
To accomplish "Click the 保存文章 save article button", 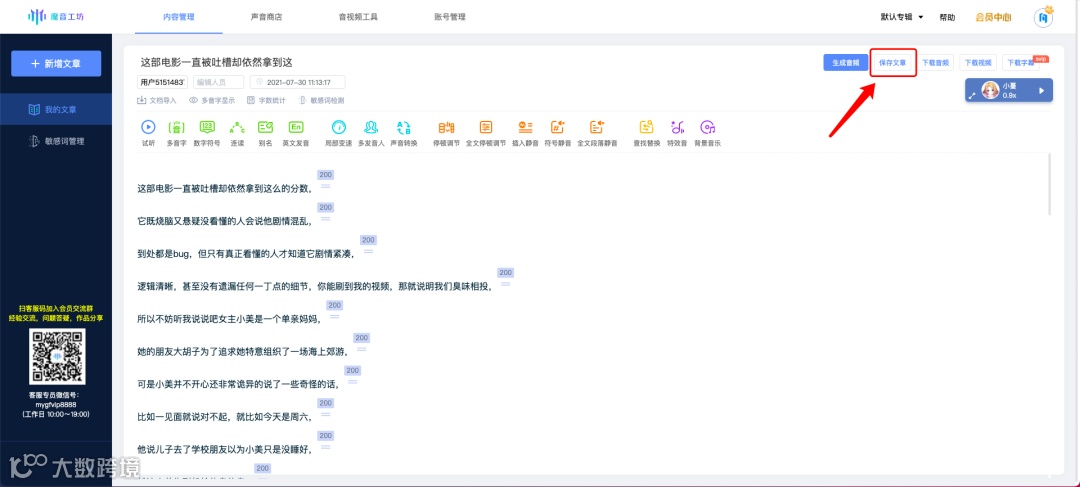I will coord(893,62).
